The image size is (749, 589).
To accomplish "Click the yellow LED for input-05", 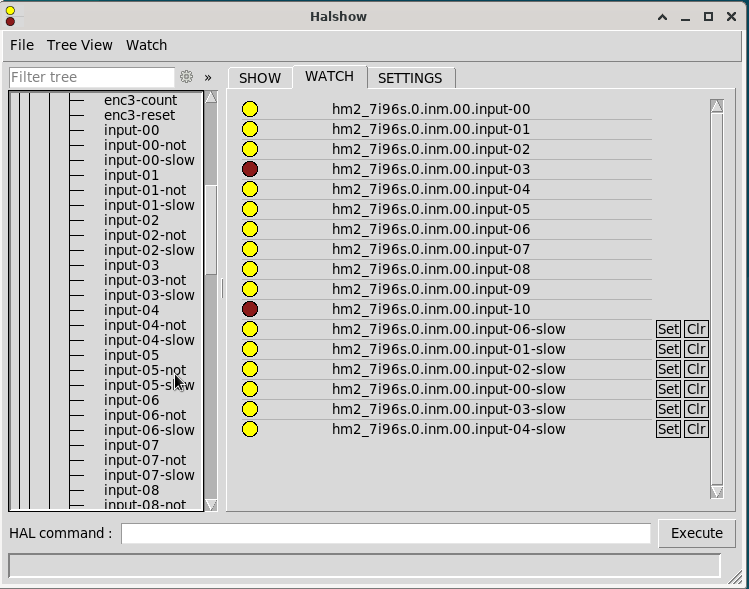I will point(250,209).
